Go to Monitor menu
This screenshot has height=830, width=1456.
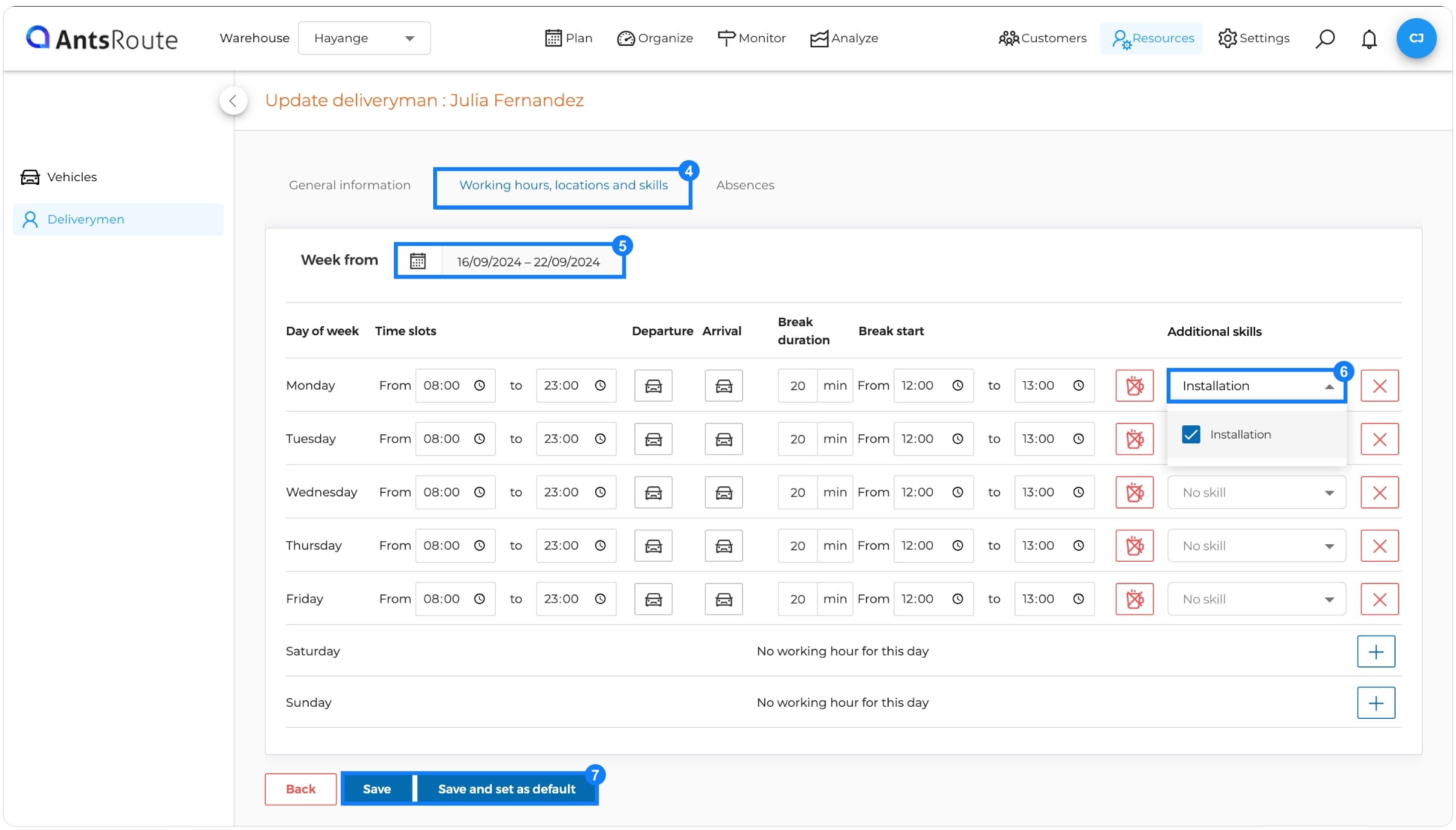(x=752, y=38)
